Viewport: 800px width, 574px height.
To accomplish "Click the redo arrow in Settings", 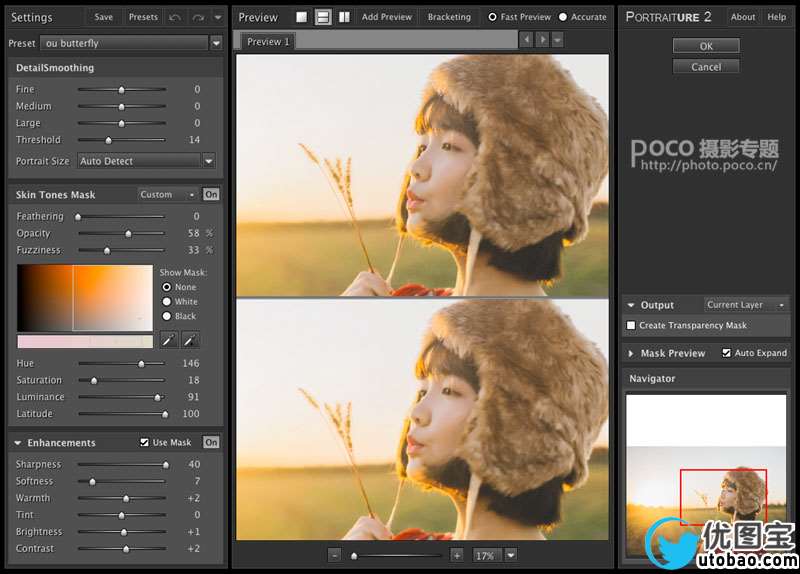I will 198,17.
